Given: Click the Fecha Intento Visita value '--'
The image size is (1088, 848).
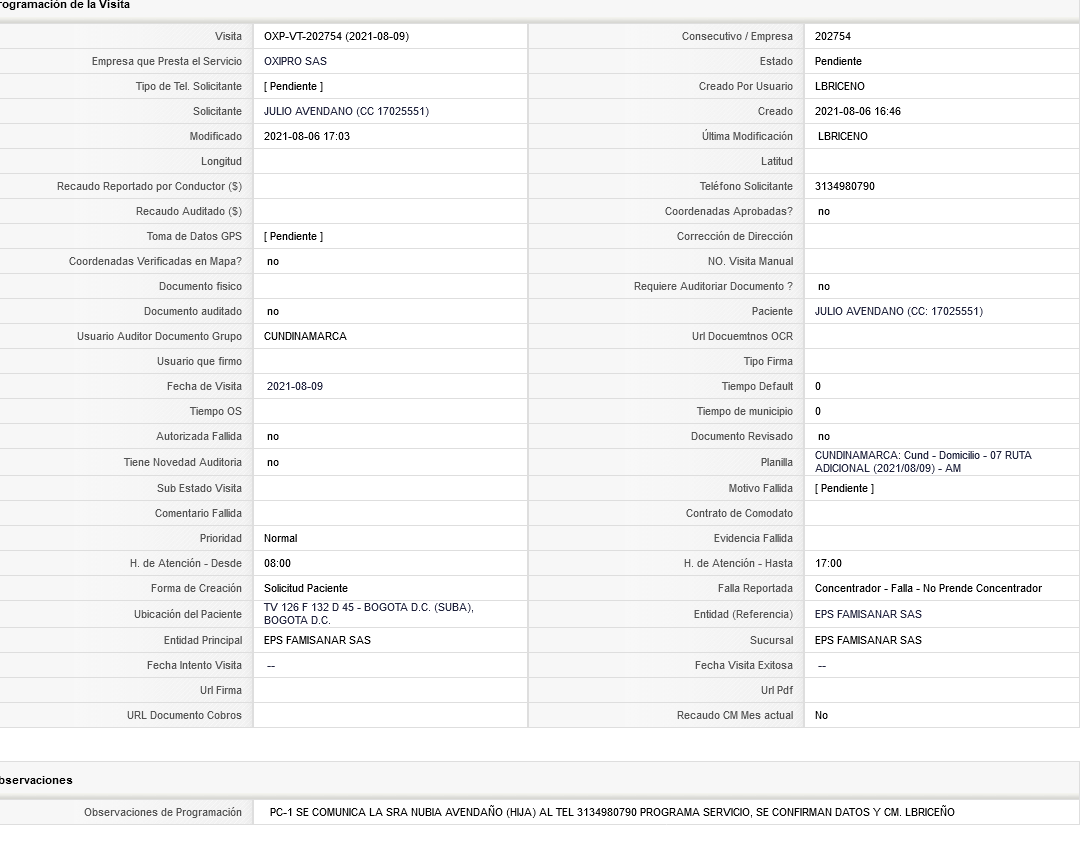Looking at the screenshot, I should coord(271,665).
